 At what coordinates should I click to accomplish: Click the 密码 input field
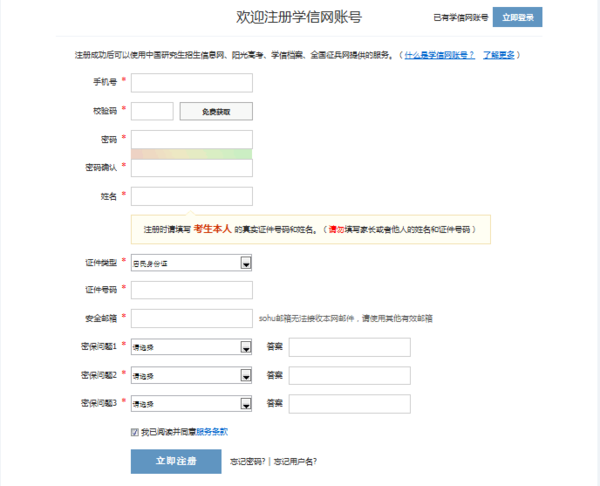click(191, 139)
